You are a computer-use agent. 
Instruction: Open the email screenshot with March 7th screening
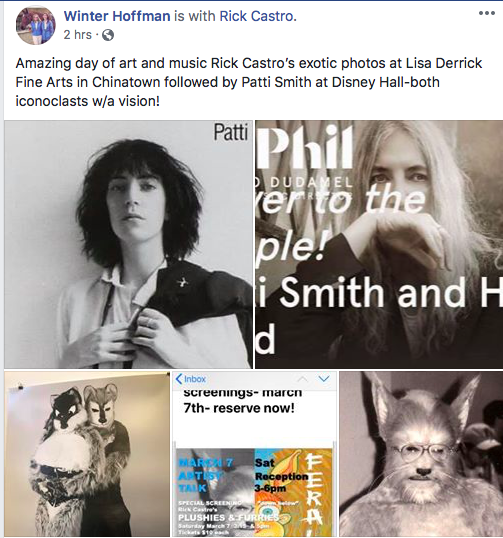254,454
